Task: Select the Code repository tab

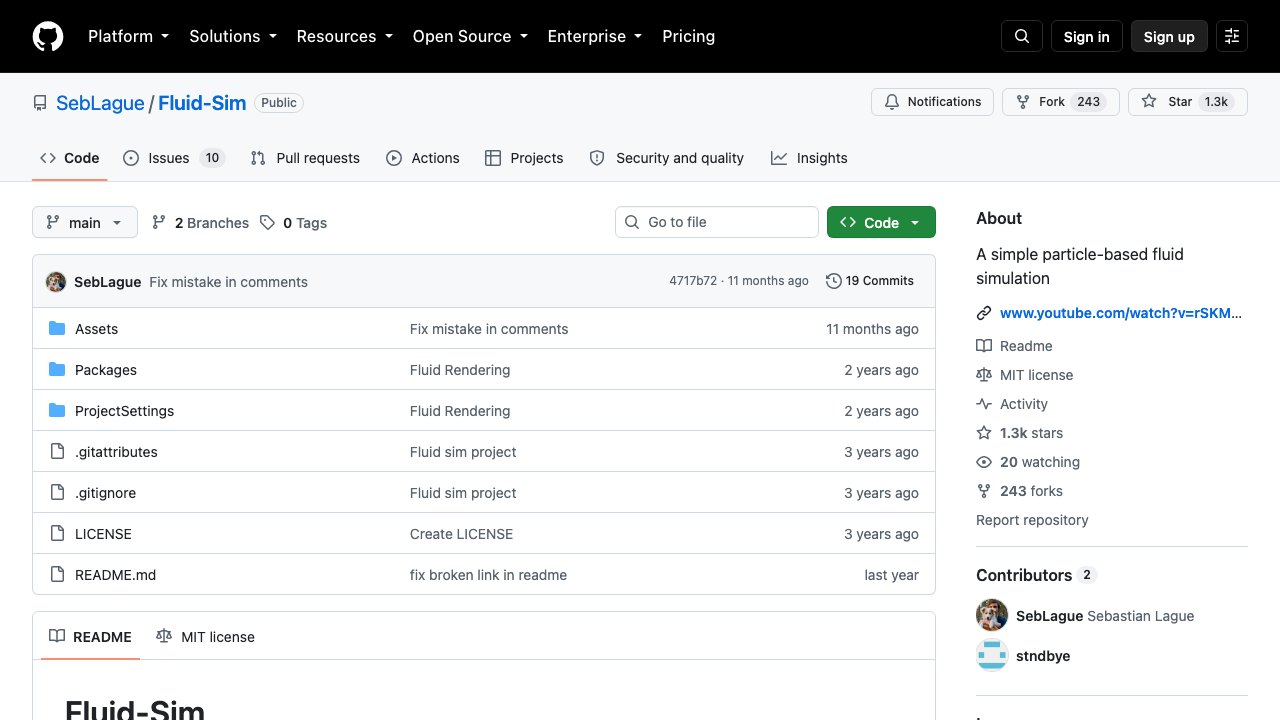Action: 70,158
